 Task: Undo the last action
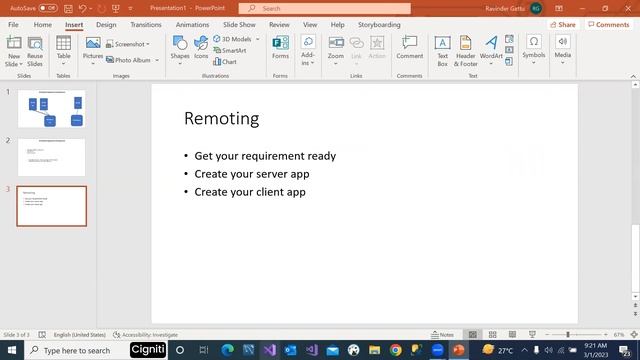(82, 8)
